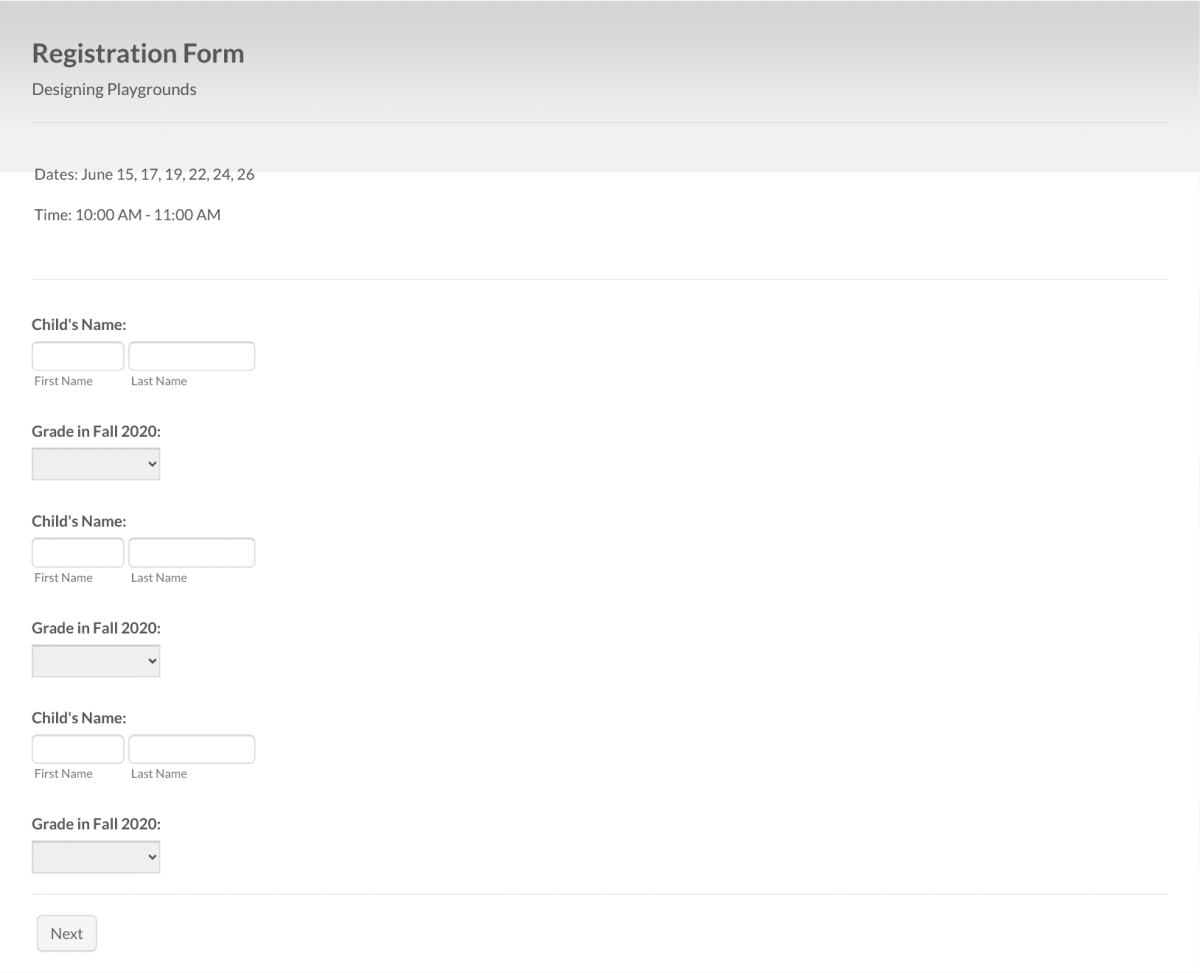1200x973 pixels.
Task: Click the Last Name field for the first child
Action: [x=191, y=355]
